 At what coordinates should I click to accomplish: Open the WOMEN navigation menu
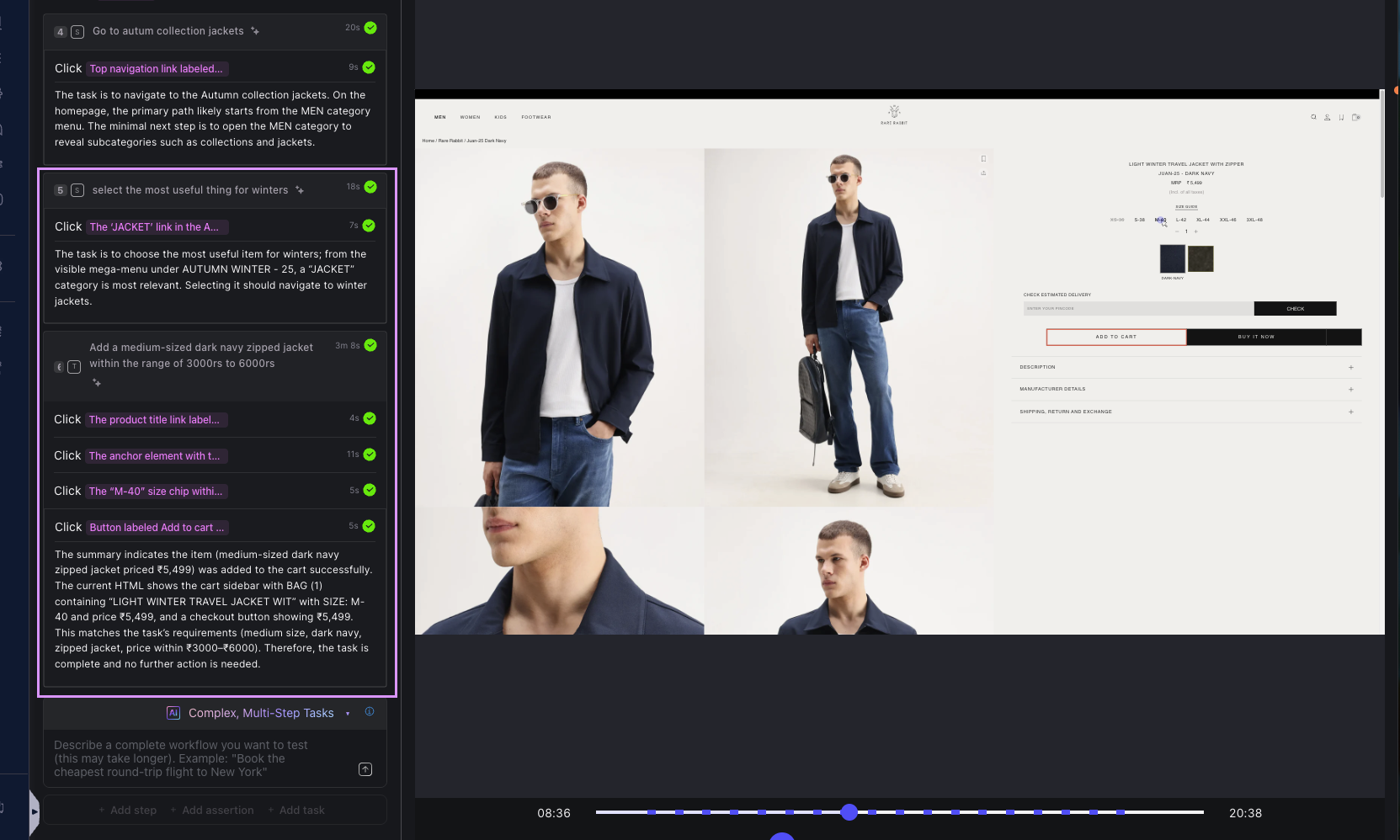[x=470, y=117]
